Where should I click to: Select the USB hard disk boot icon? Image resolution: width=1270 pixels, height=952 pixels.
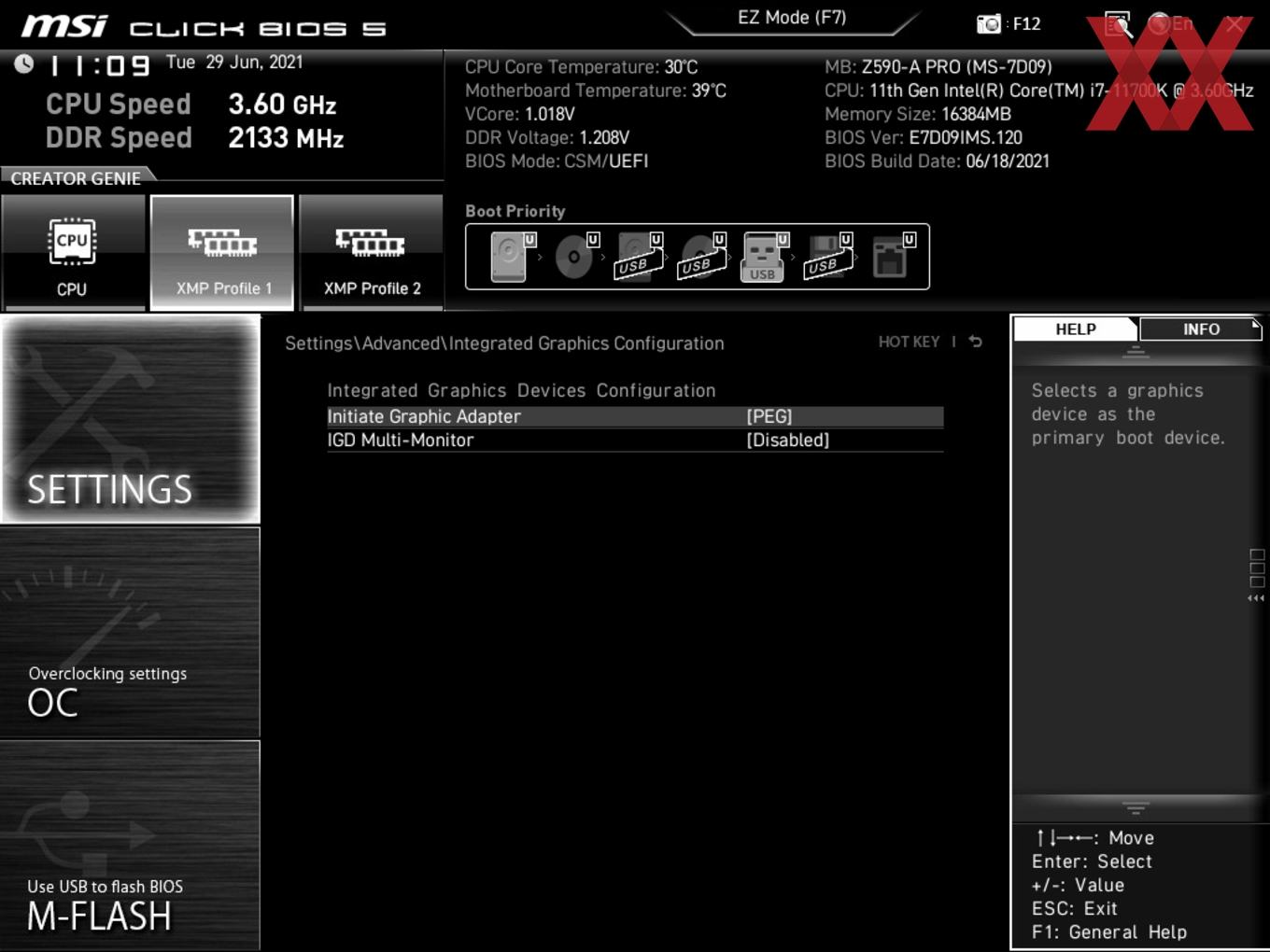pos(638,257)
